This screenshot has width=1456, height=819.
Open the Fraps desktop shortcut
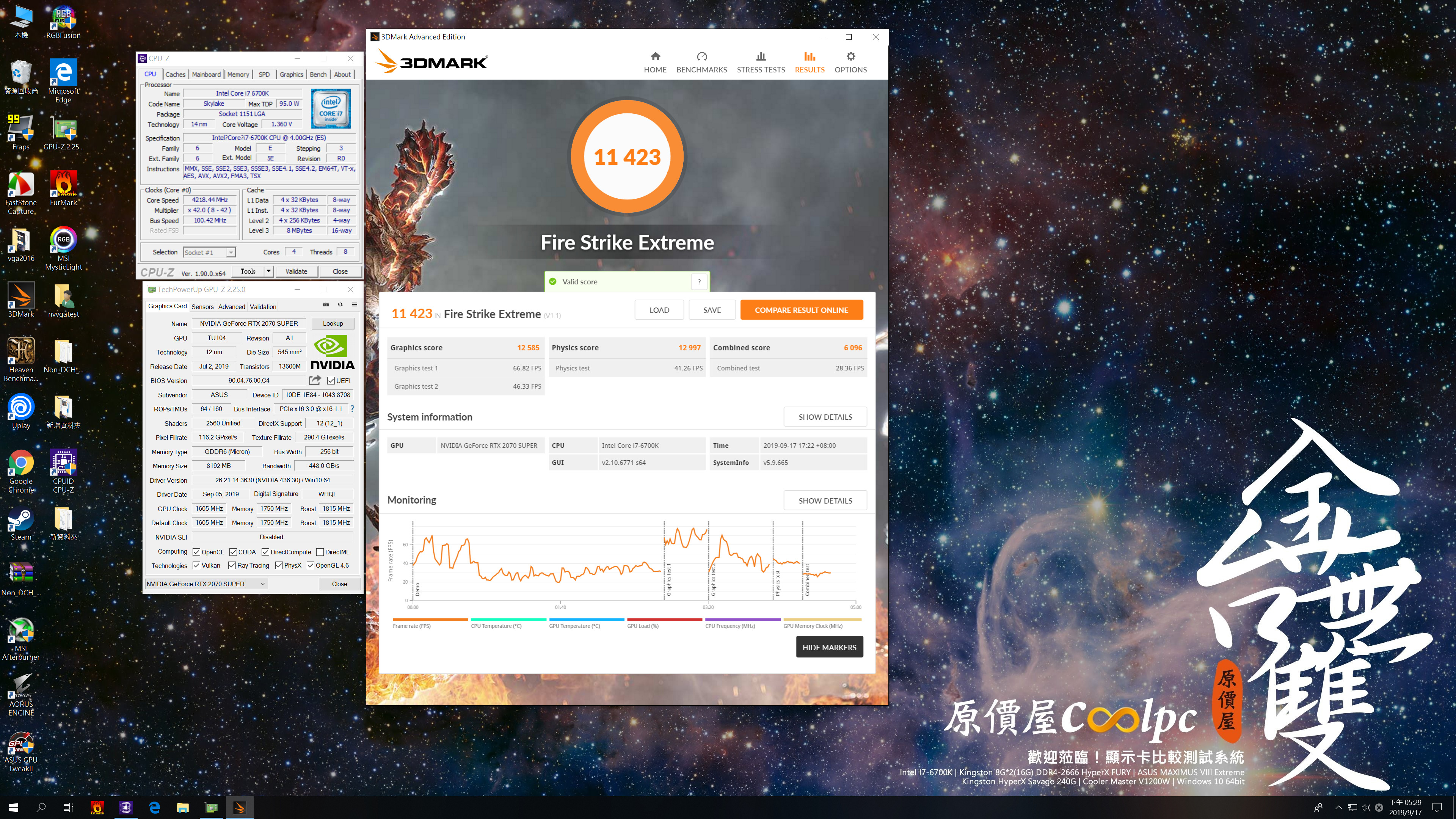21,133
